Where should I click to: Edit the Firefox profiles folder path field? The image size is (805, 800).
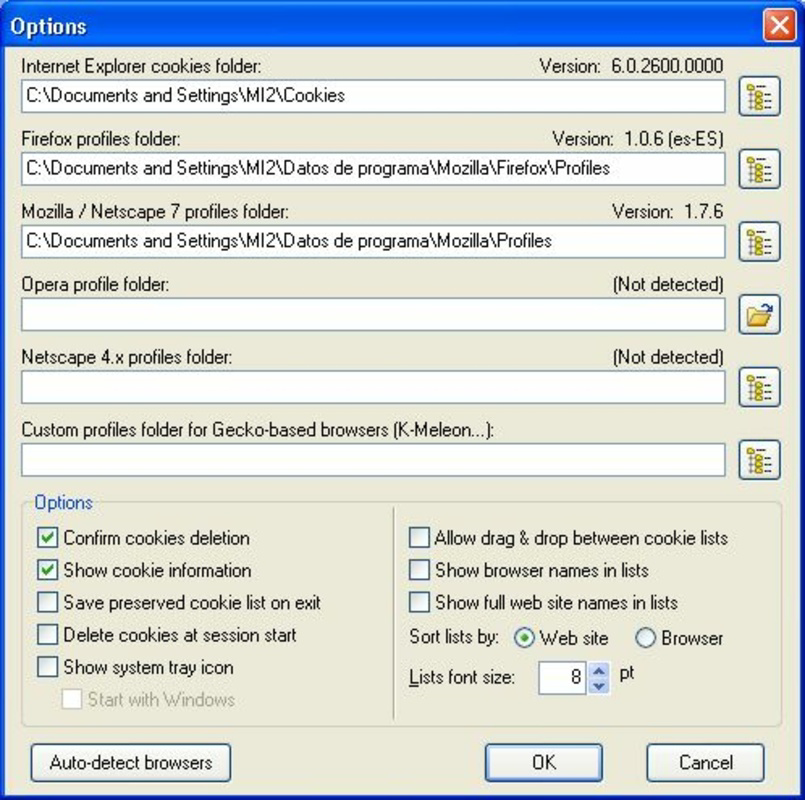click(373, 169)
